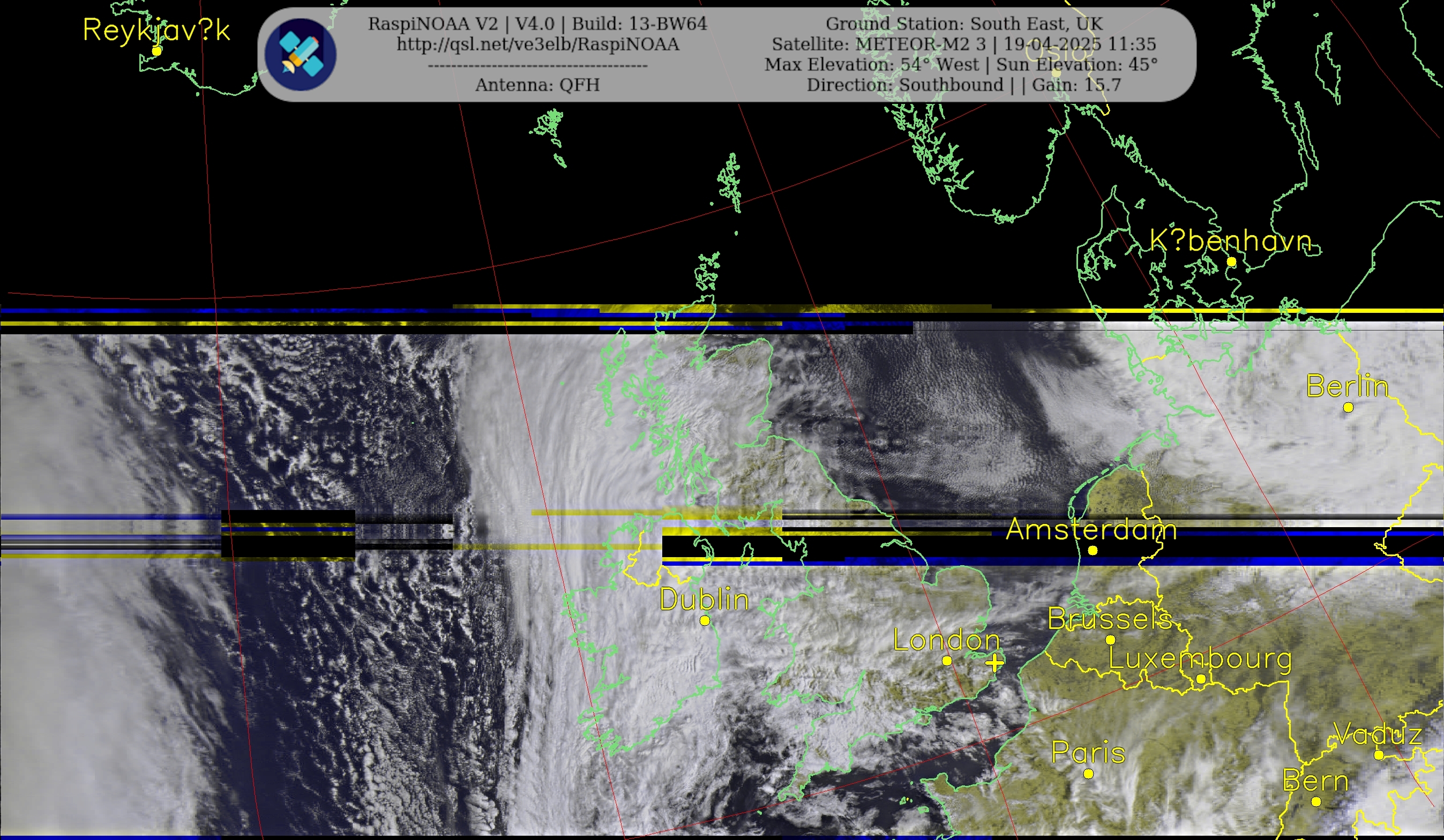
Task: Click the K?benhavn map label
Action: click(1231, 241)
